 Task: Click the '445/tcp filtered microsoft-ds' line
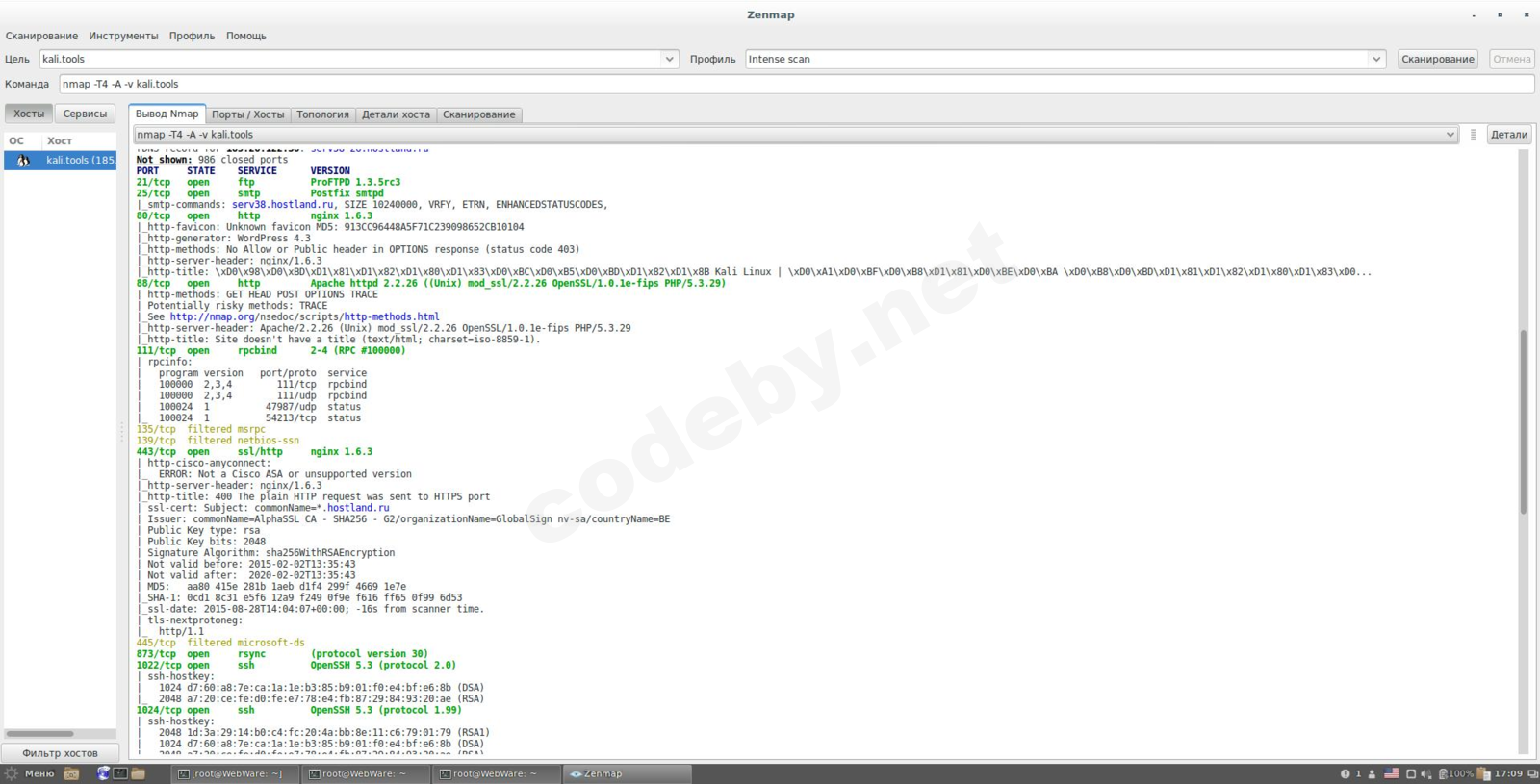220,643
